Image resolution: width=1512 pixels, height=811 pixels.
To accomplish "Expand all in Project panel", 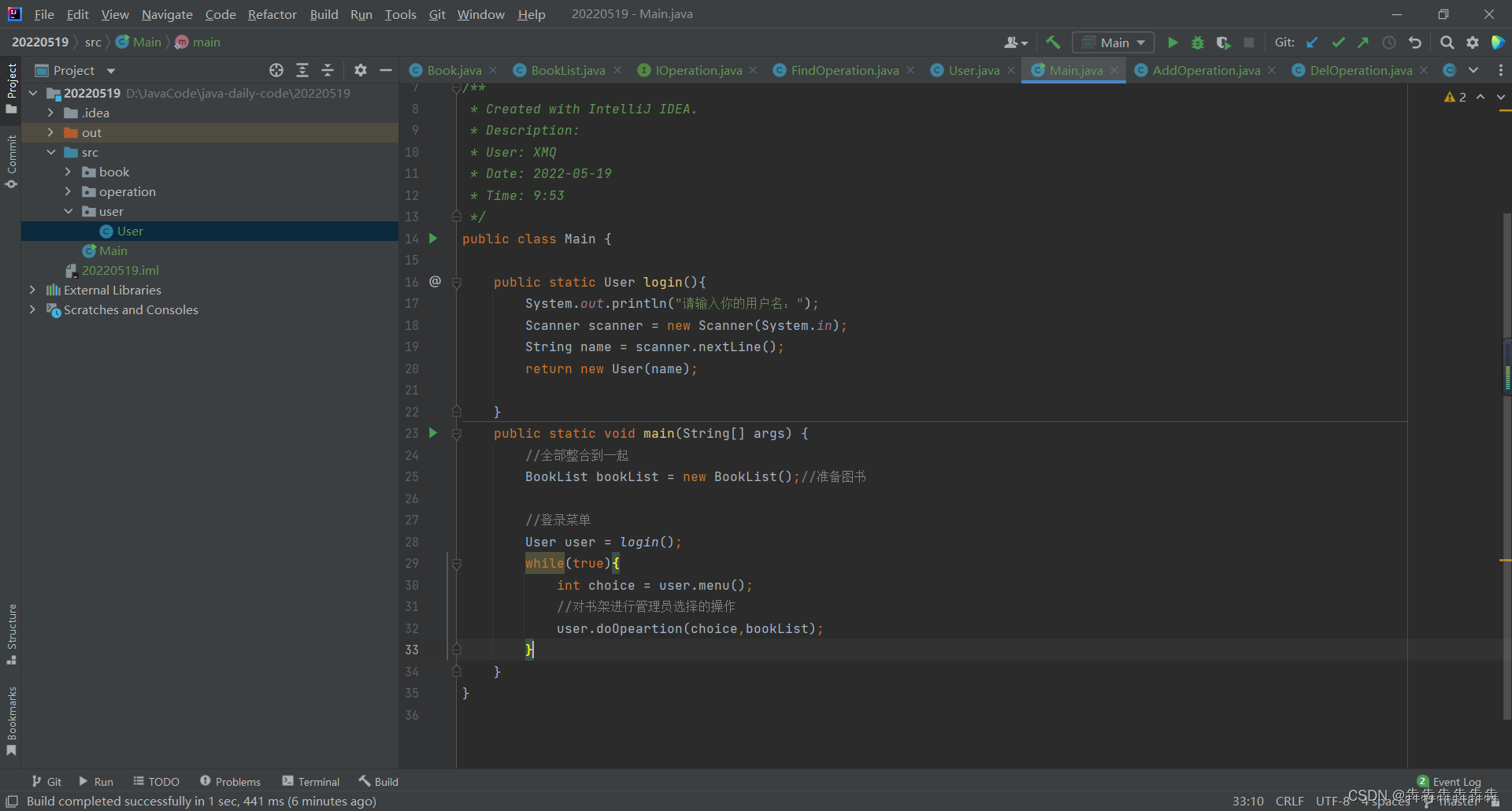I will tap(302, 70).
